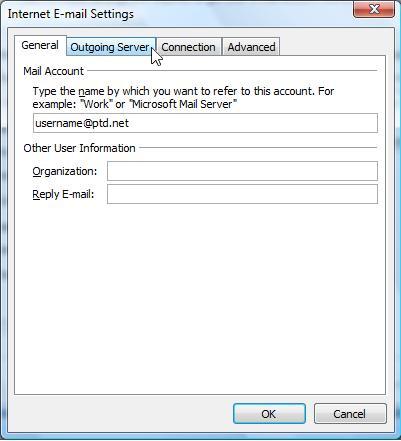Switch to the Outgoing Server tab
The width and height of the screenshot is (401, 441).
pyautogui.click(x=111, y=47)
